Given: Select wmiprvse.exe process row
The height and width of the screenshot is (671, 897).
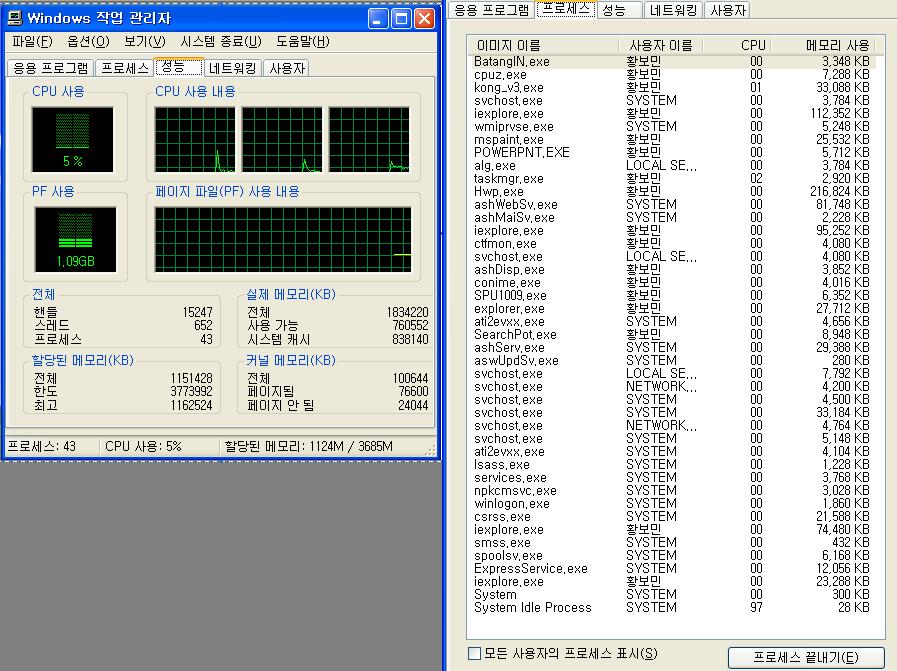Looking at the screenshot, I should click(673, 126).
